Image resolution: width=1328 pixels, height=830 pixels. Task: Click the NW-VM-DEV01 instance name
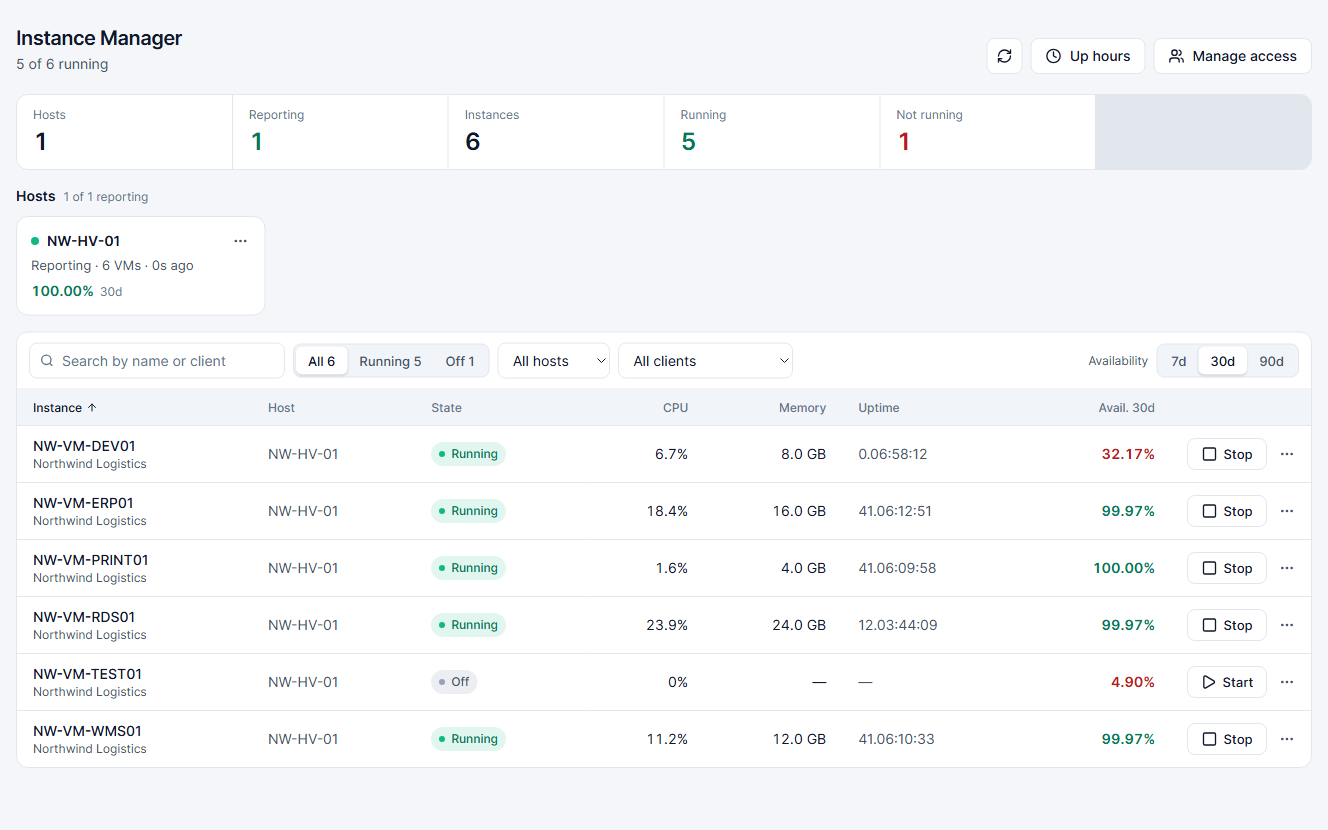[84, 446]
